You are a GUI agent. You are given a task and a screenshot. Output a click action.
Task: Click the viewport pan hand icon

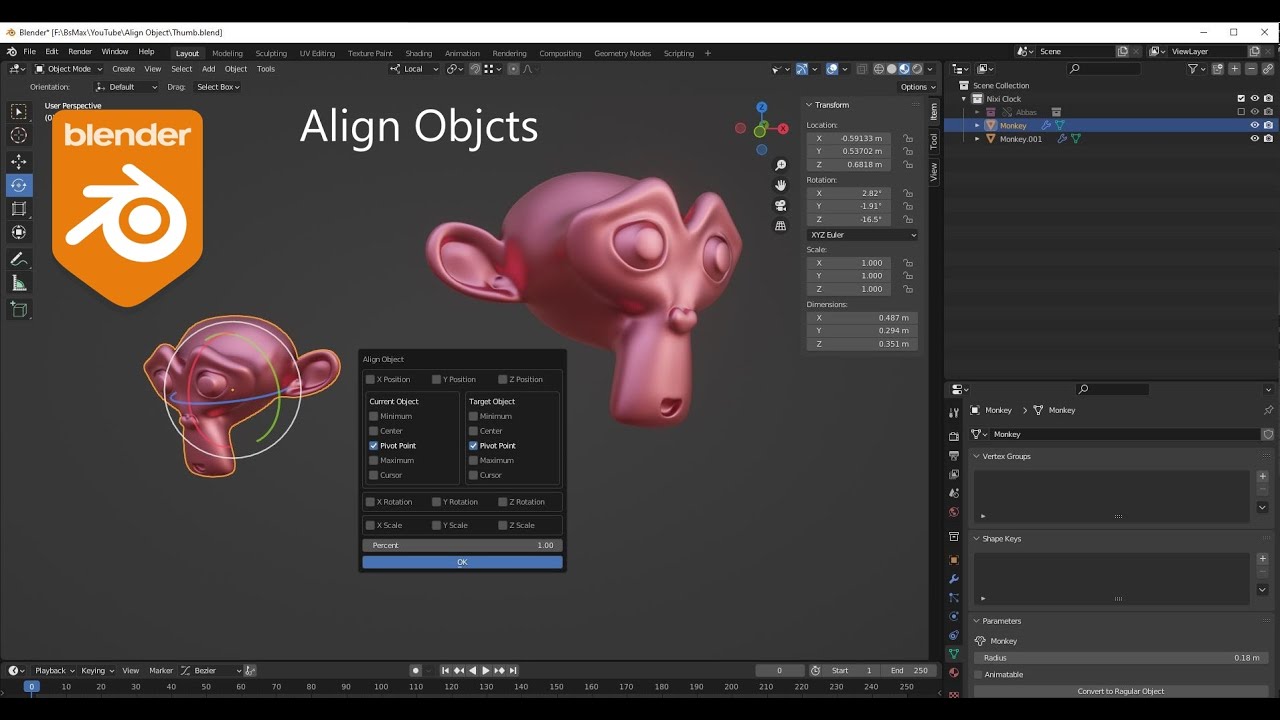click(781, 185)
